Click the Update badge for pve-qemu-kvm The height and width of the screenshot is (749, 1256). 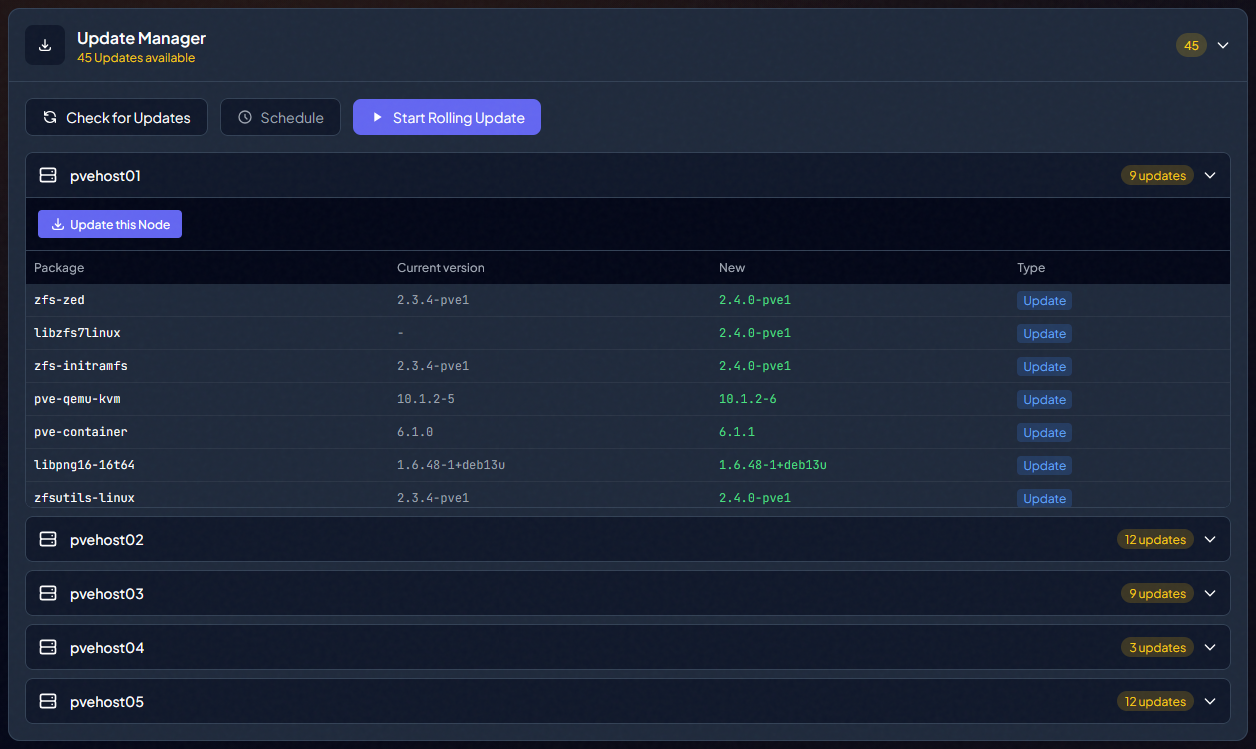(1044, 399)
